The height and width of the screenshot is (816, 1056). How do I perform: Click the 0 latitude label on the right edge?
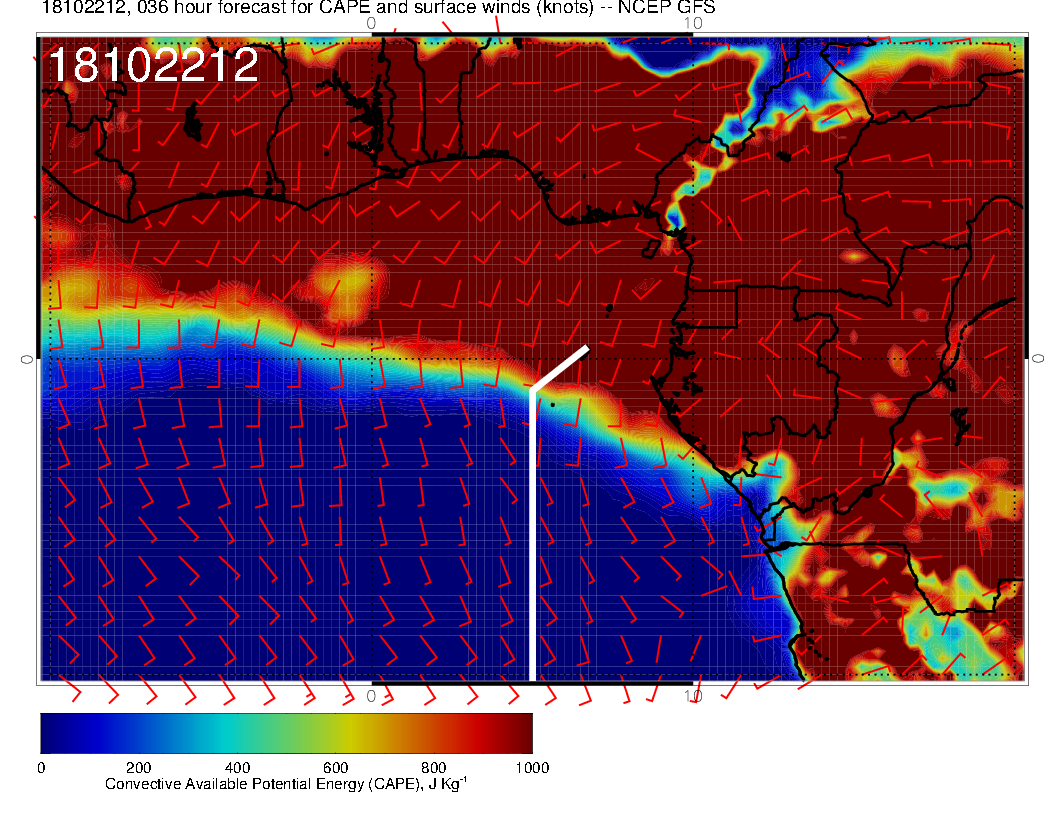point(1038,358)
